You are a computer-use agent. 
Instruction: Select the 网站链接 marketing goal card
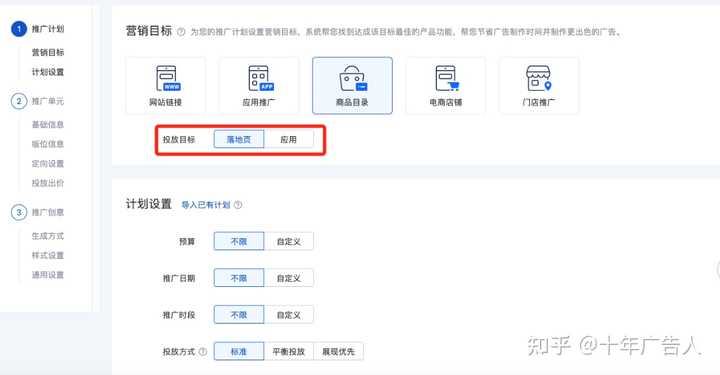(165, 85)
